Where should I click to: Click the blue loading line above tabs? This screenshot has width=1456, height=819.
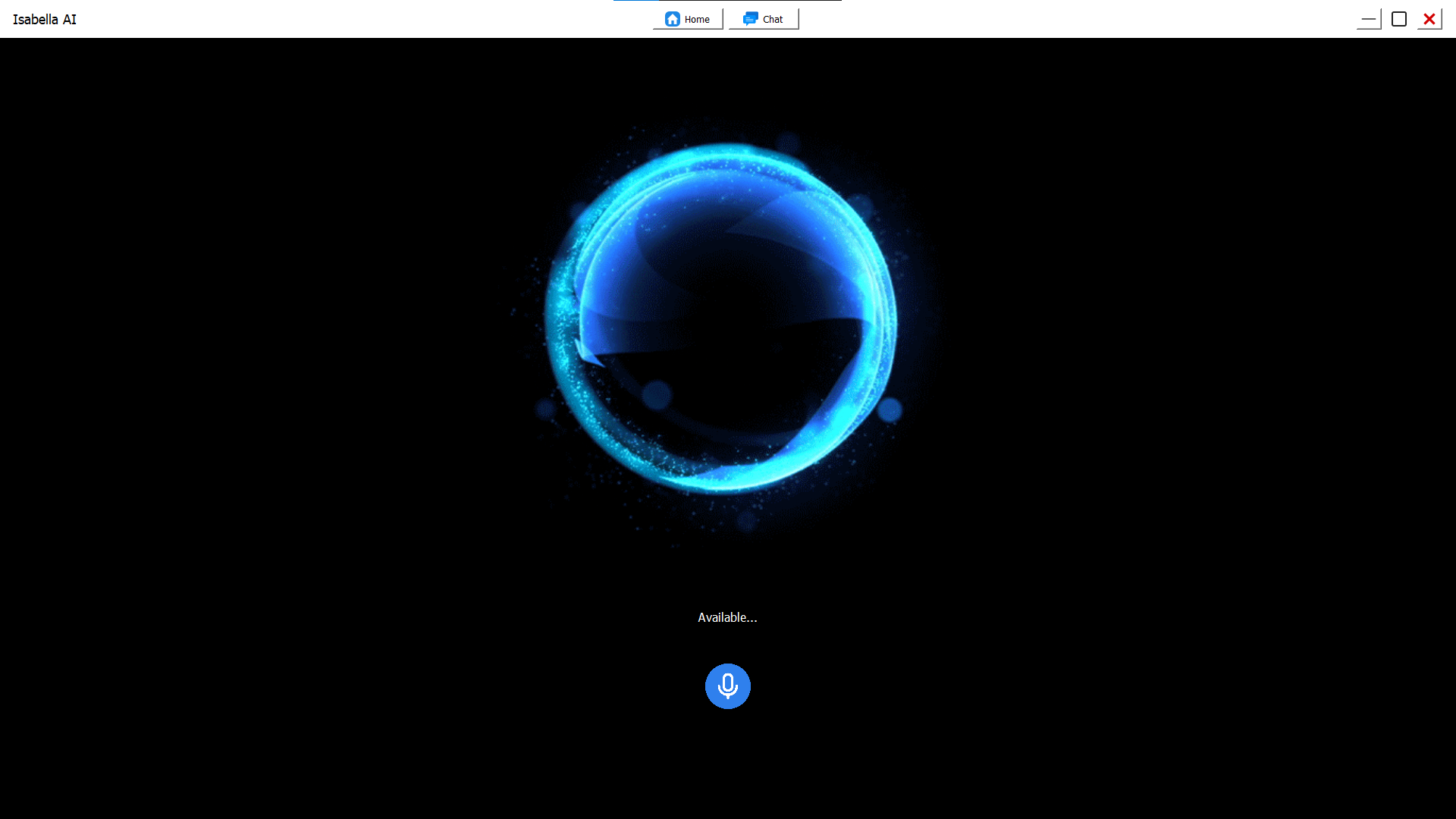[x=637, y=1]
